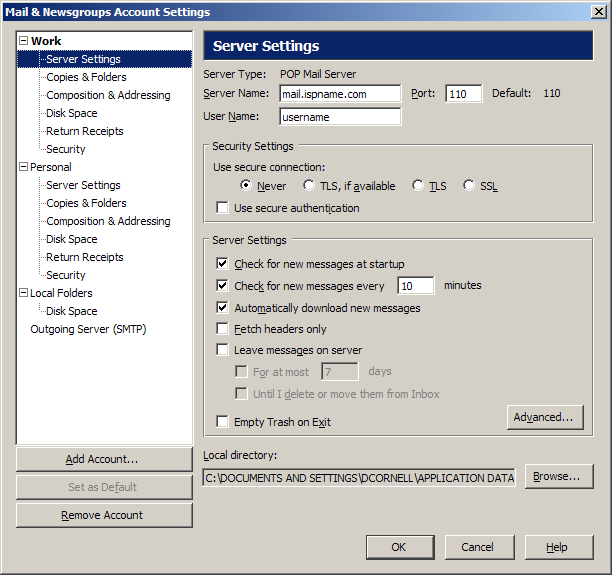612x575 pixels.
Task: Collapse the Local Folders tree node
Action: pos(24,293)
